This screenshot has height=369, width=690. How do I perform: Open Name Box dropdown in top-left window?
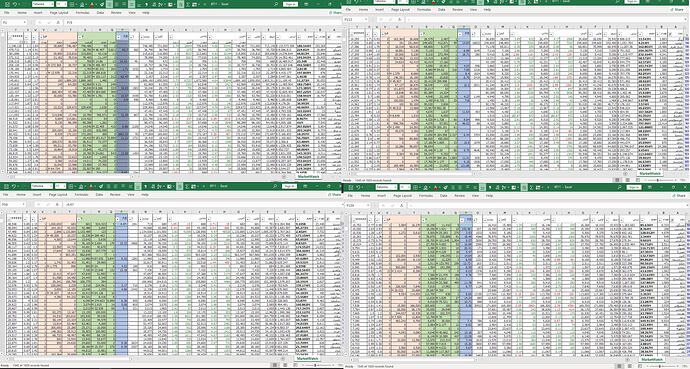pyautogui.click(x=25, y=22)
